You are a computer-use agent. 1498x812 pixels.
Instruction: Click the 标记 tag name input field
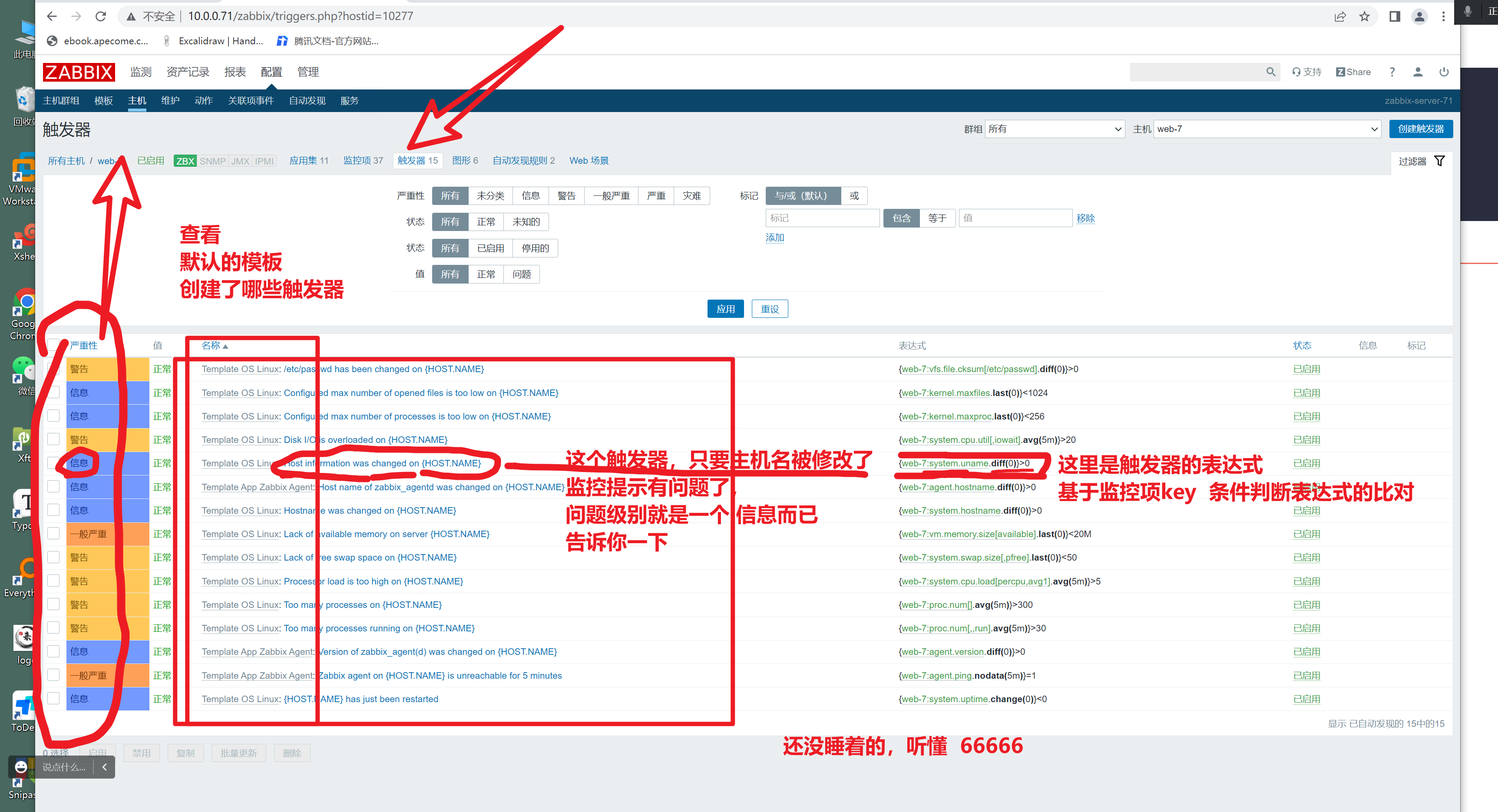point(822,218)
